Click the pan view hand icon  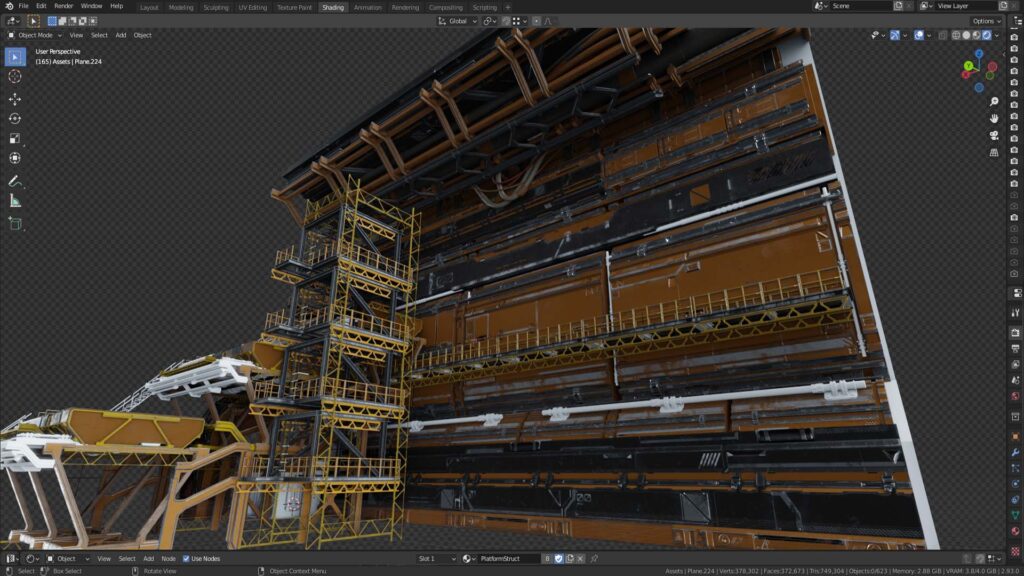[x=994, y=118]
